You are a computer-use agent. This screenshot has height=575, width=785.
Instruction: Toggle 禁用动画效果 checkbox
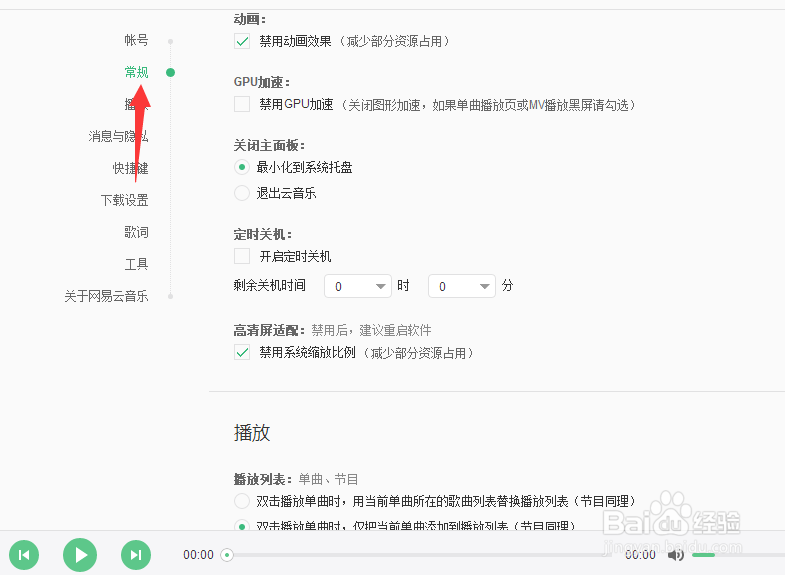tap(242, 41)
